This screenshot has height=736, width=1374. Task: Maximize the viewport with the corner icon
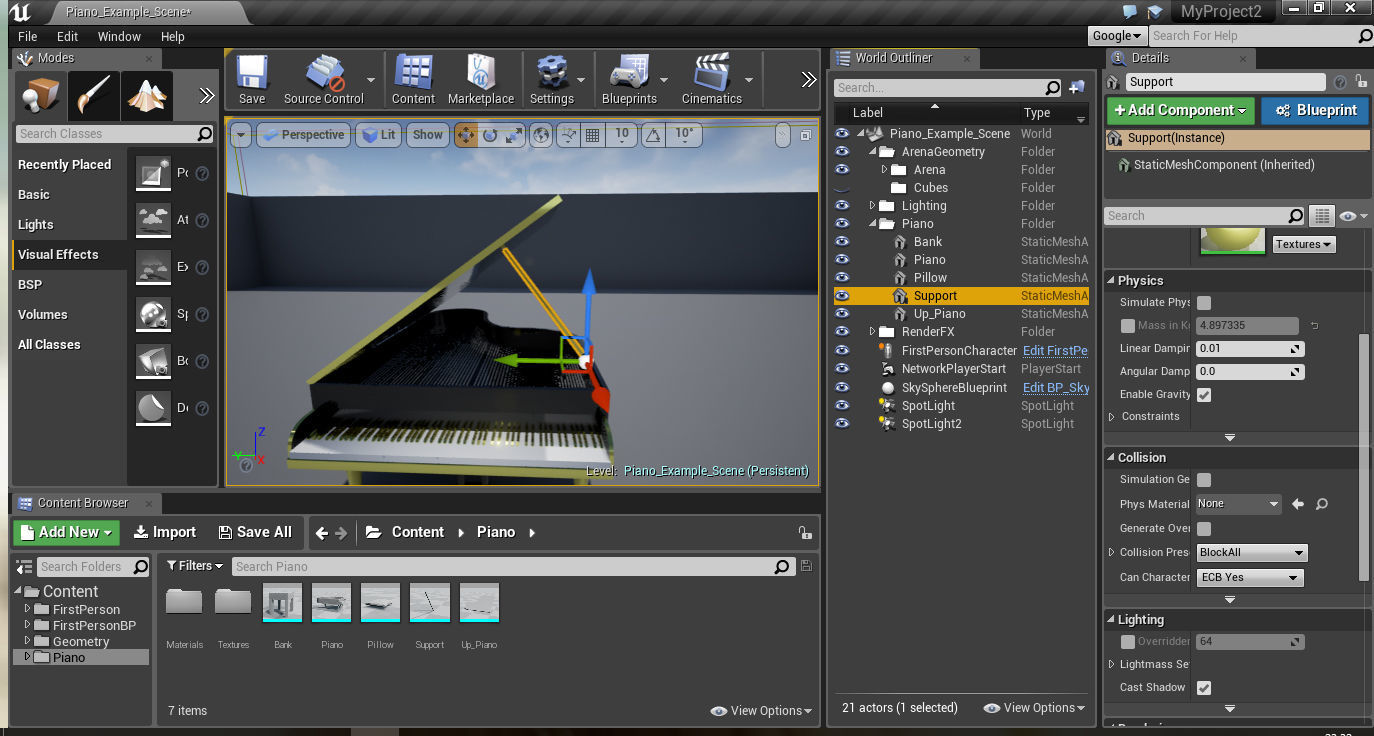[x=807, y=135]
